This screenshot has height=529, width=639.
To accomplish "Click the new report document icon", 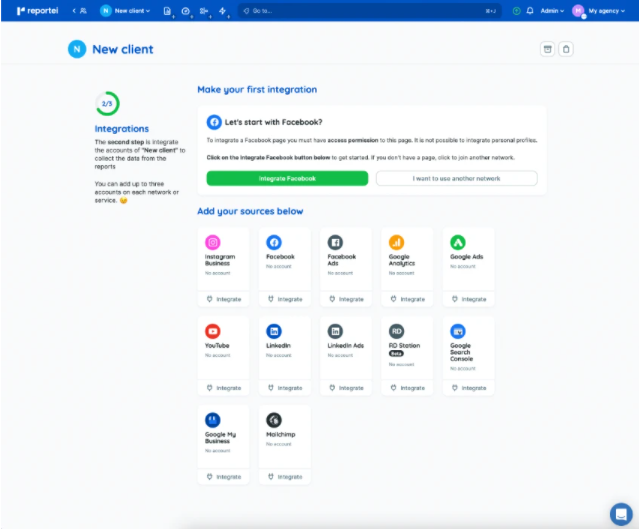I will pos(167,11).
